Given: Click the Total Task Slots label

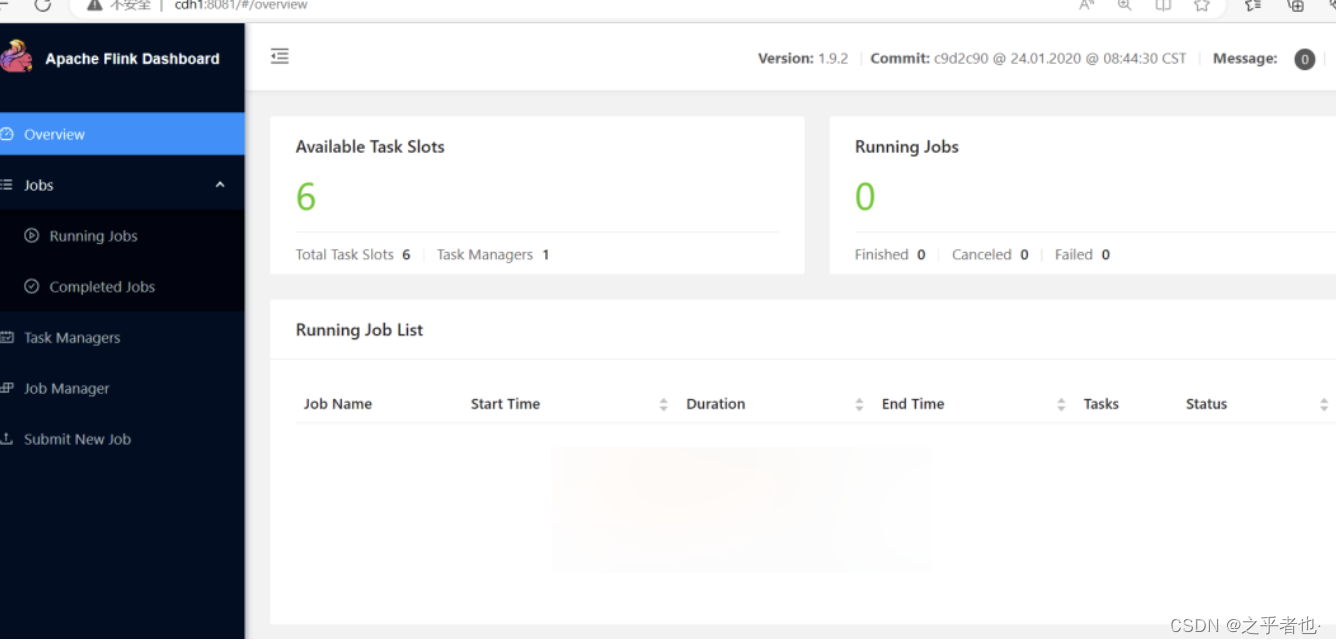Looking at the screenshot, I should 345,255.
